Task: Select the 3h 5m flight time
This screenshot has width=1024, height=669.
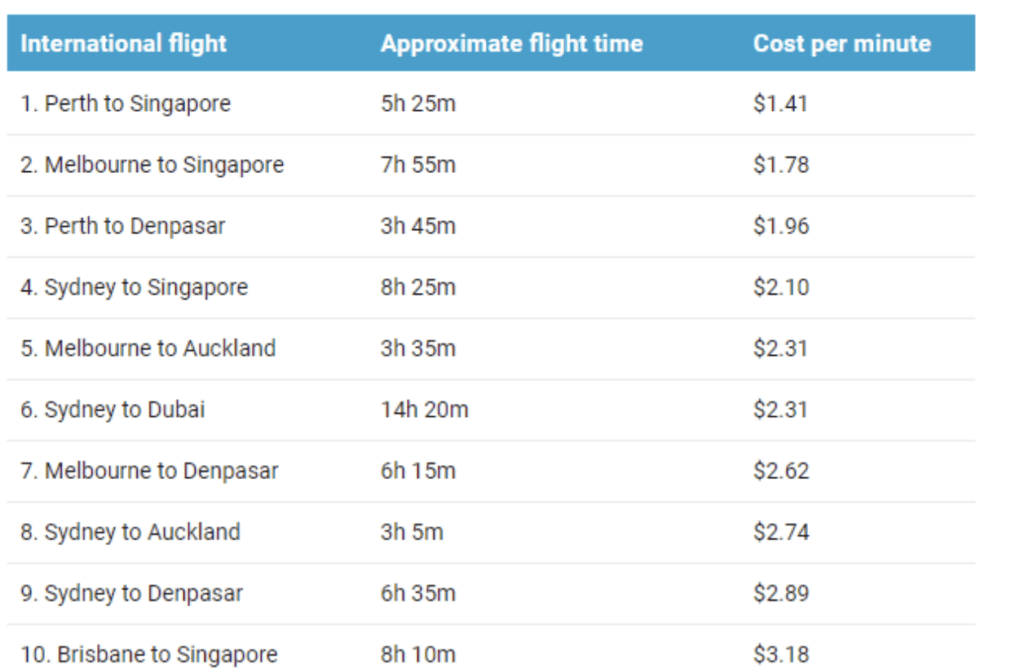Action: click(x=412, y=531)
